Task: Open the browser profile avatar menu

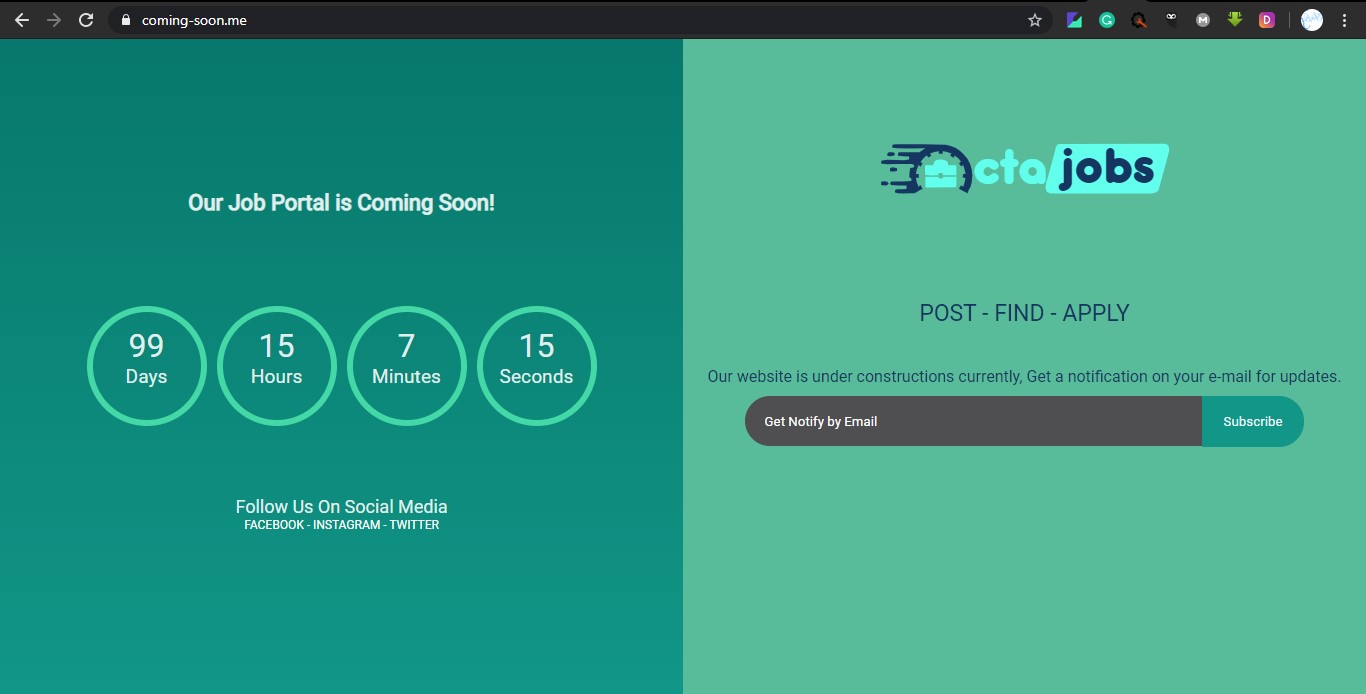Action: [1311, 20]
